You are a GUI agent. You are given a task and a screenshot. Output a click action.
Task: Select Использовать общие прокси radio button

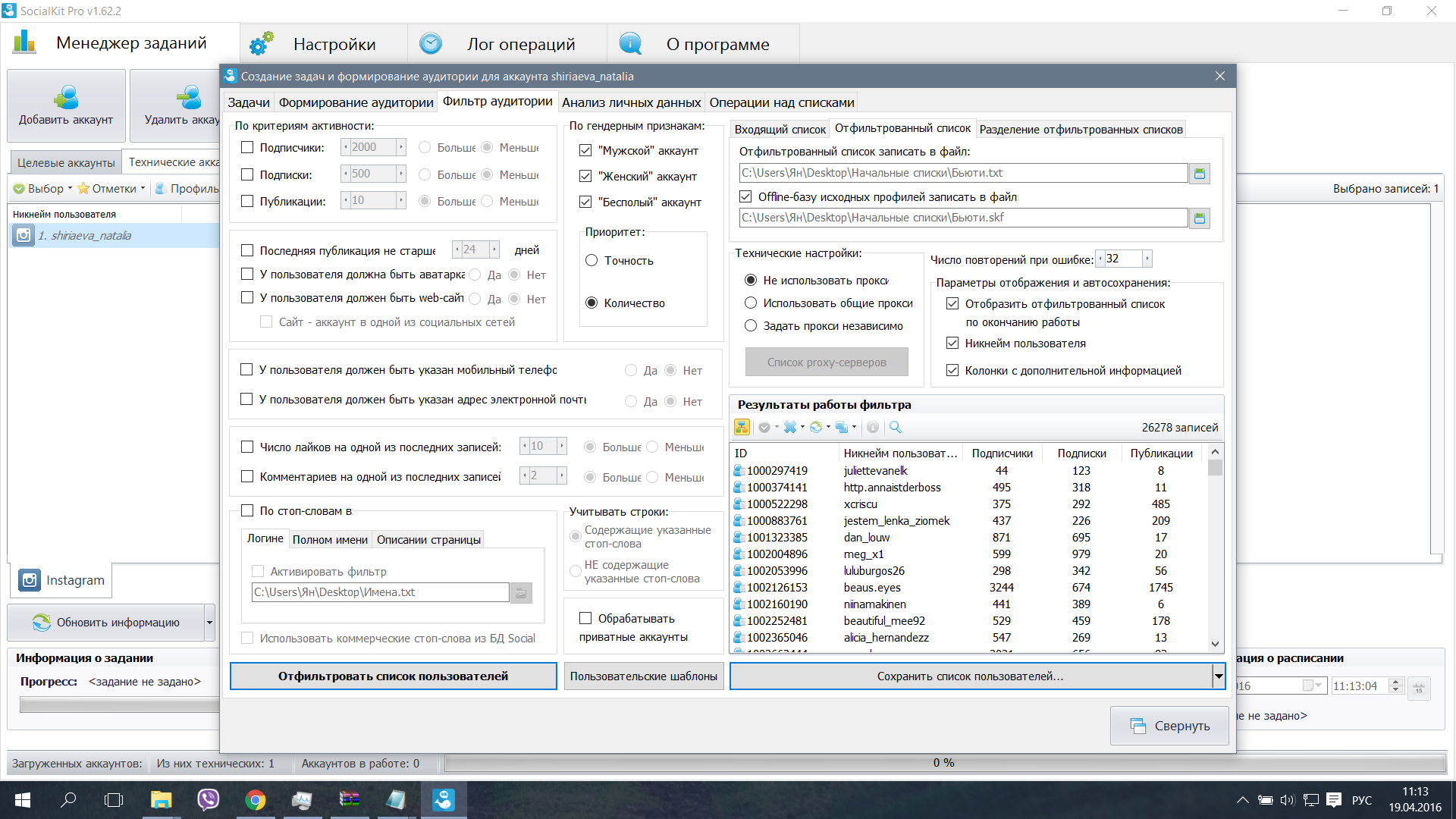click(x=751, y=303)
